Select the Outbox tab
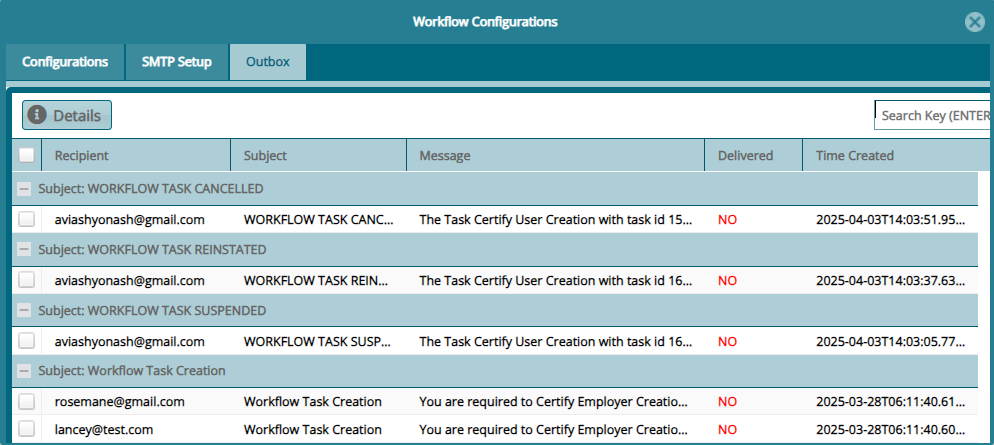This screenshot has width=994, height=445. click(268, 62)
